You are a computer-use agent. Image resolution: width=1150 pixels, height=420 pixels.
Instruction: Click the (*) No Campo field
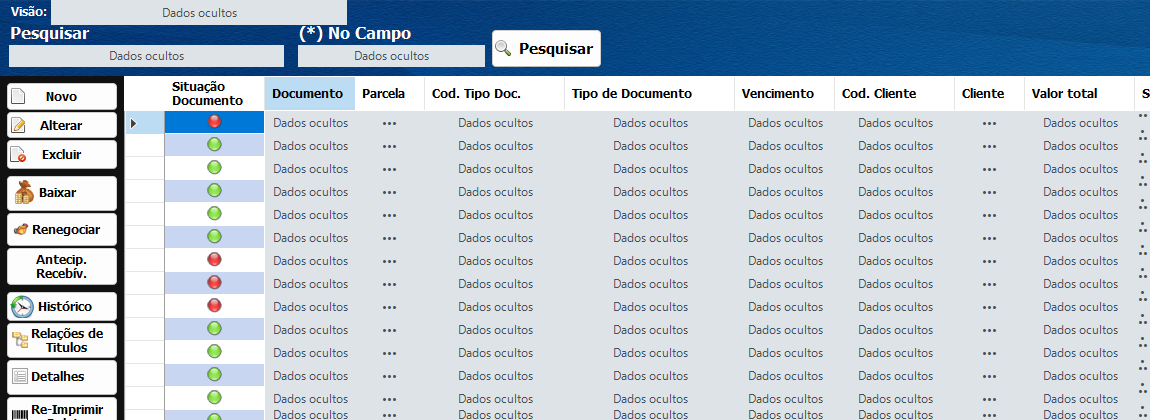click(x=391, y=56)
